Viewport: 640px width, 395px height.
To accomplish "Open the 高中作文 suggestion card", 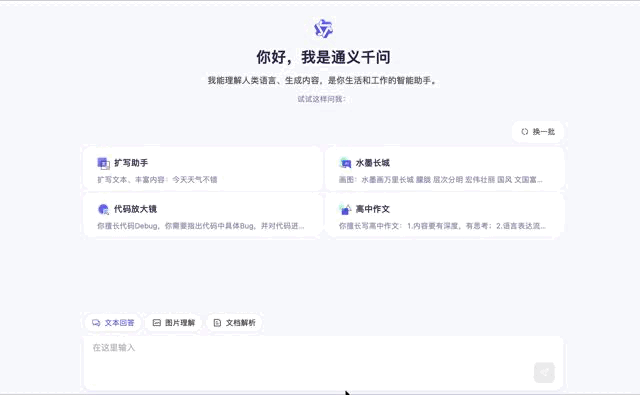I will 444,215.
